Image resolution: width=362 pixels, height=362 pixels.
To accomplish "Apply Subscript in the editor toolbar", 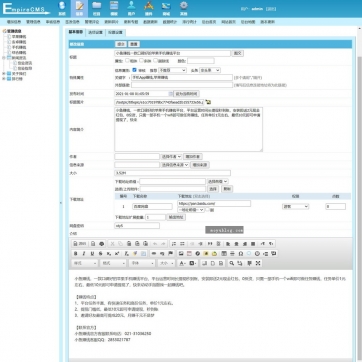I will (109, 254).
